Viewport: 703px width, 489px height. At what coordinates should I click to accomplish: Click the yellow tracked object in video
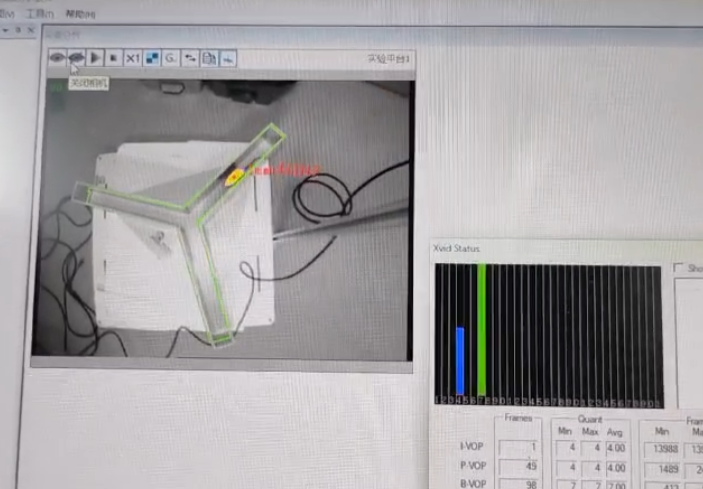pos(235,178)
